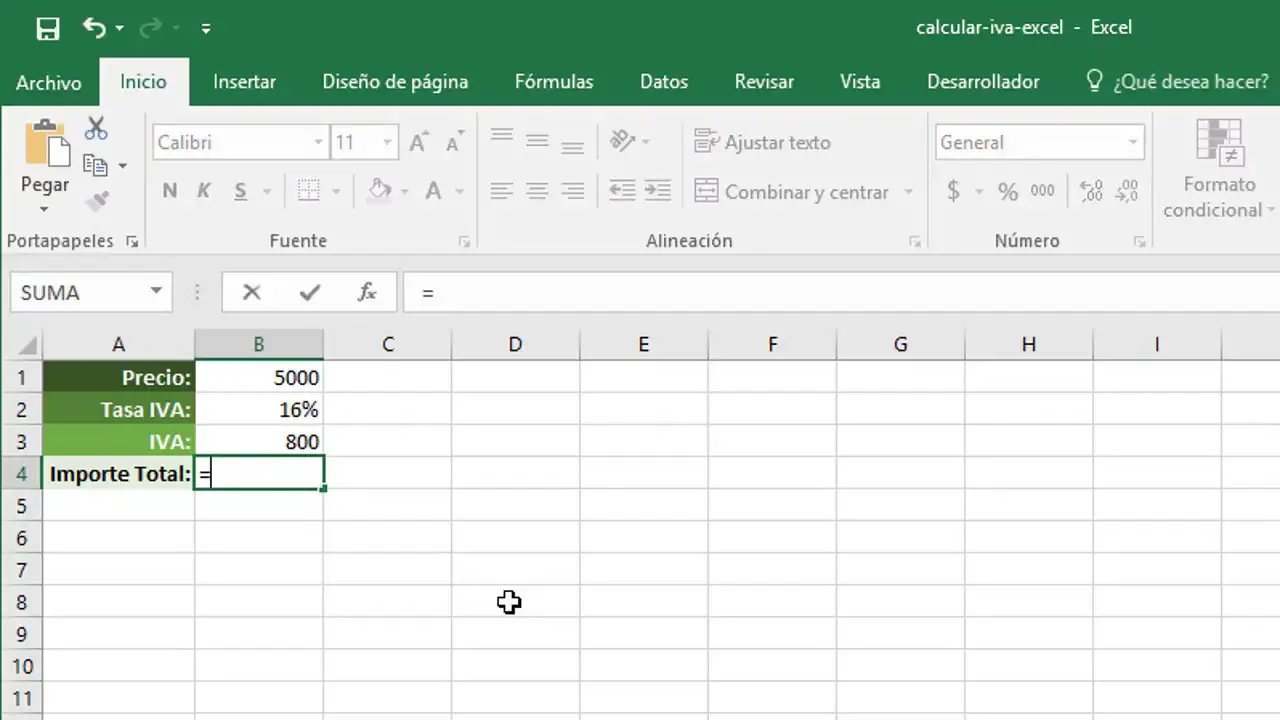Click the Formato condicional button
Image resolution: width=1280 pixels, height=720 pixels.
click(1219, 169)
